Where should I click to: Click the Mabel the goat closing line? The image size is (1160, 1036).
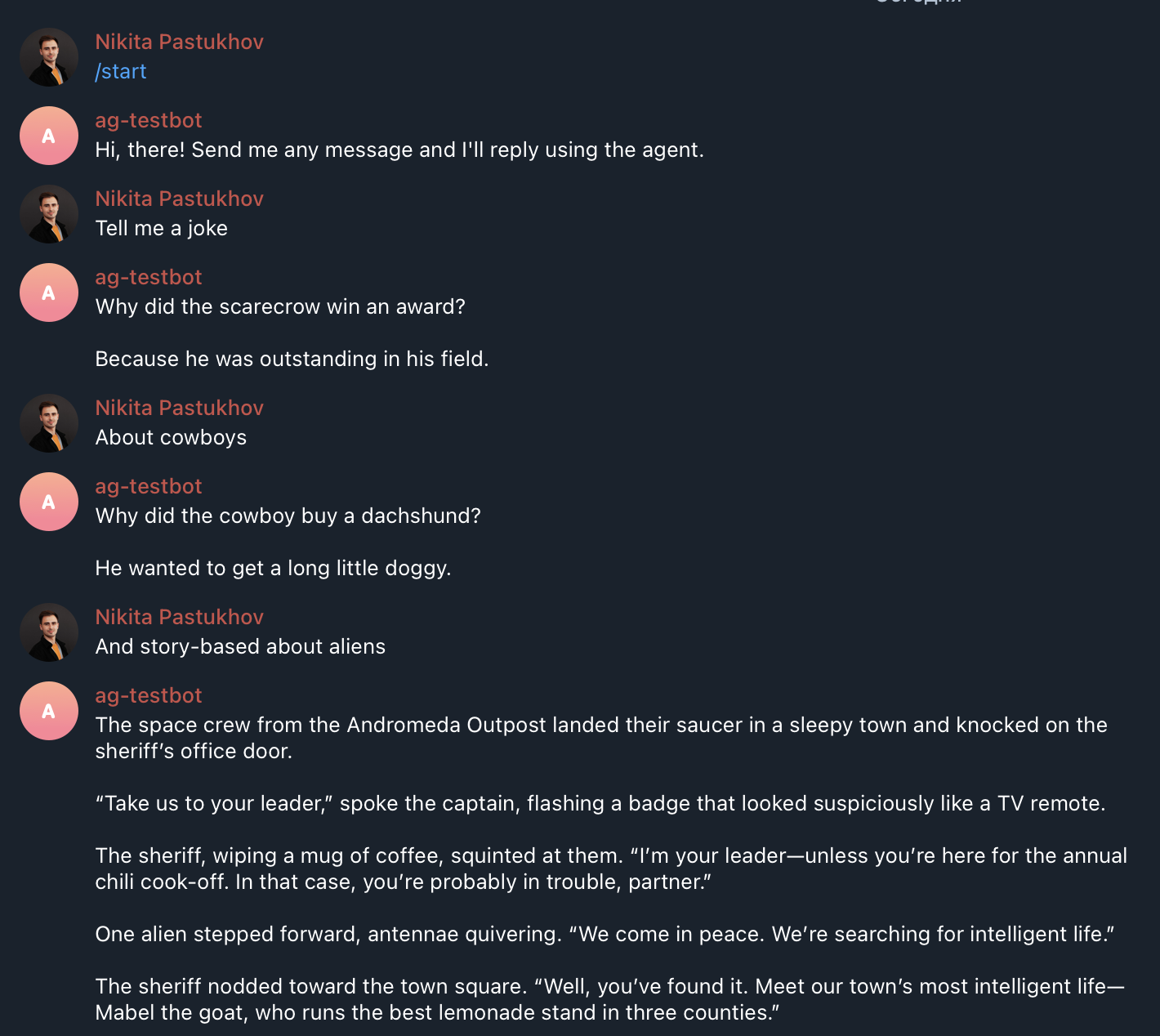click(x=610, y=998)
